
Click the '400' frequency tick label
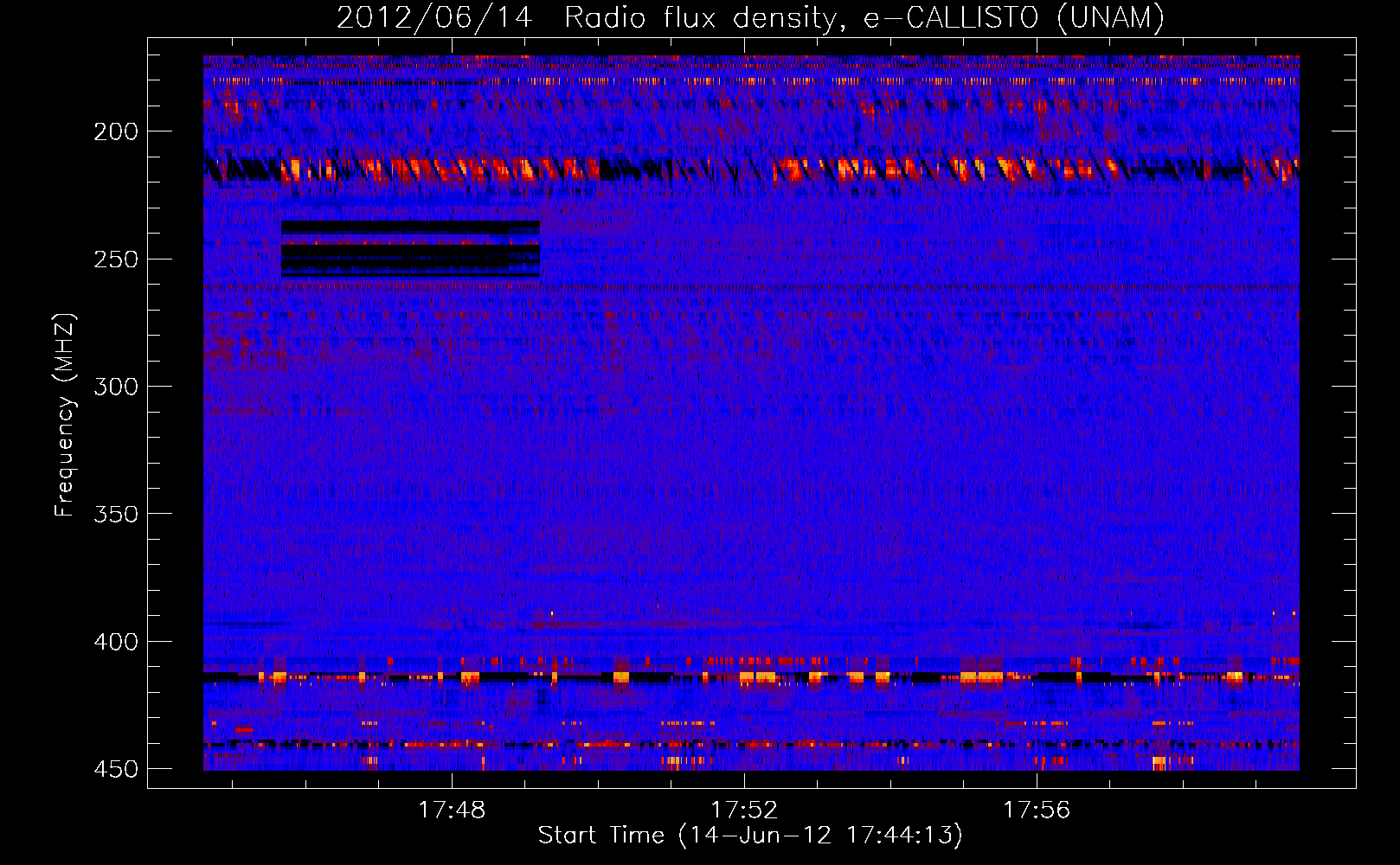pos(116,642)
